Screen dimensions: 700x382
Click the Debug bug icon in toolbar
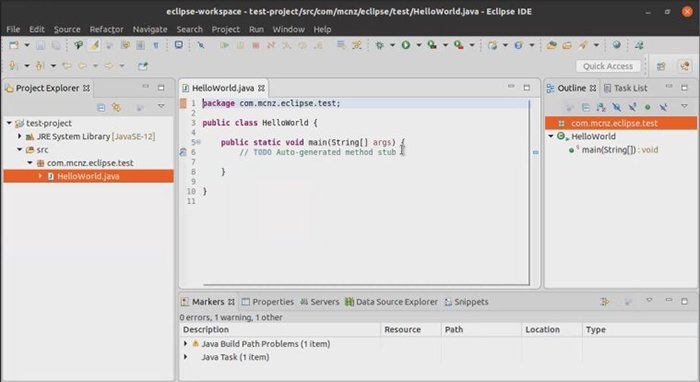pyautogui.click(x=379, y=45)
